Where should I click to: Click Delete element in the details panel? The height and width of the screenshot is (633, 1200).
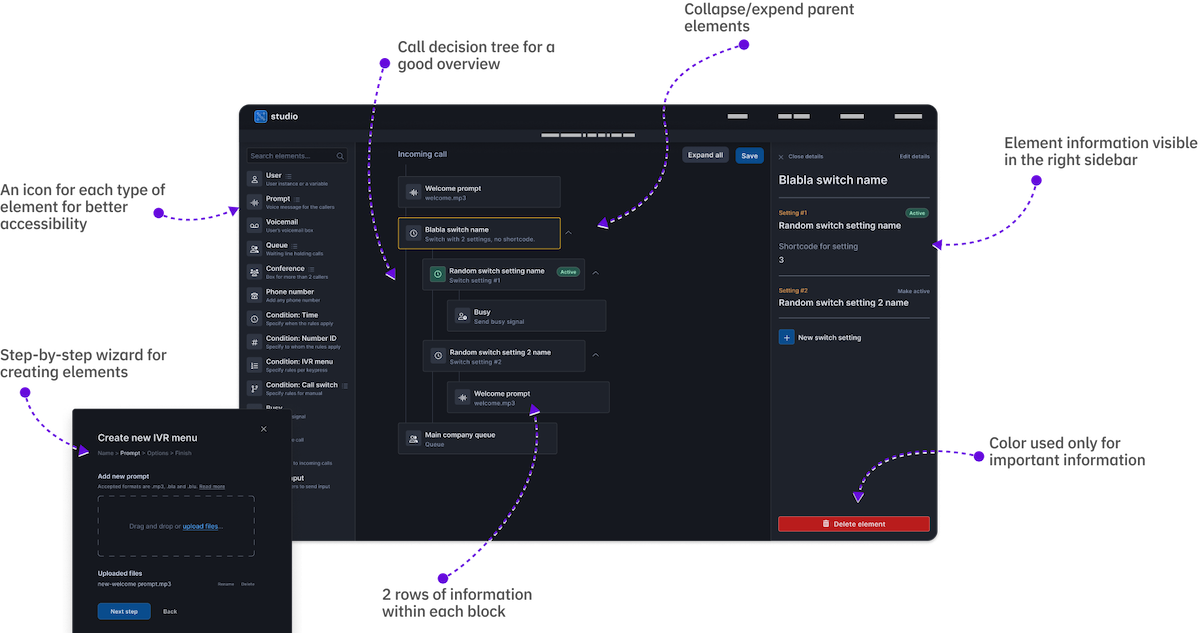853,523
